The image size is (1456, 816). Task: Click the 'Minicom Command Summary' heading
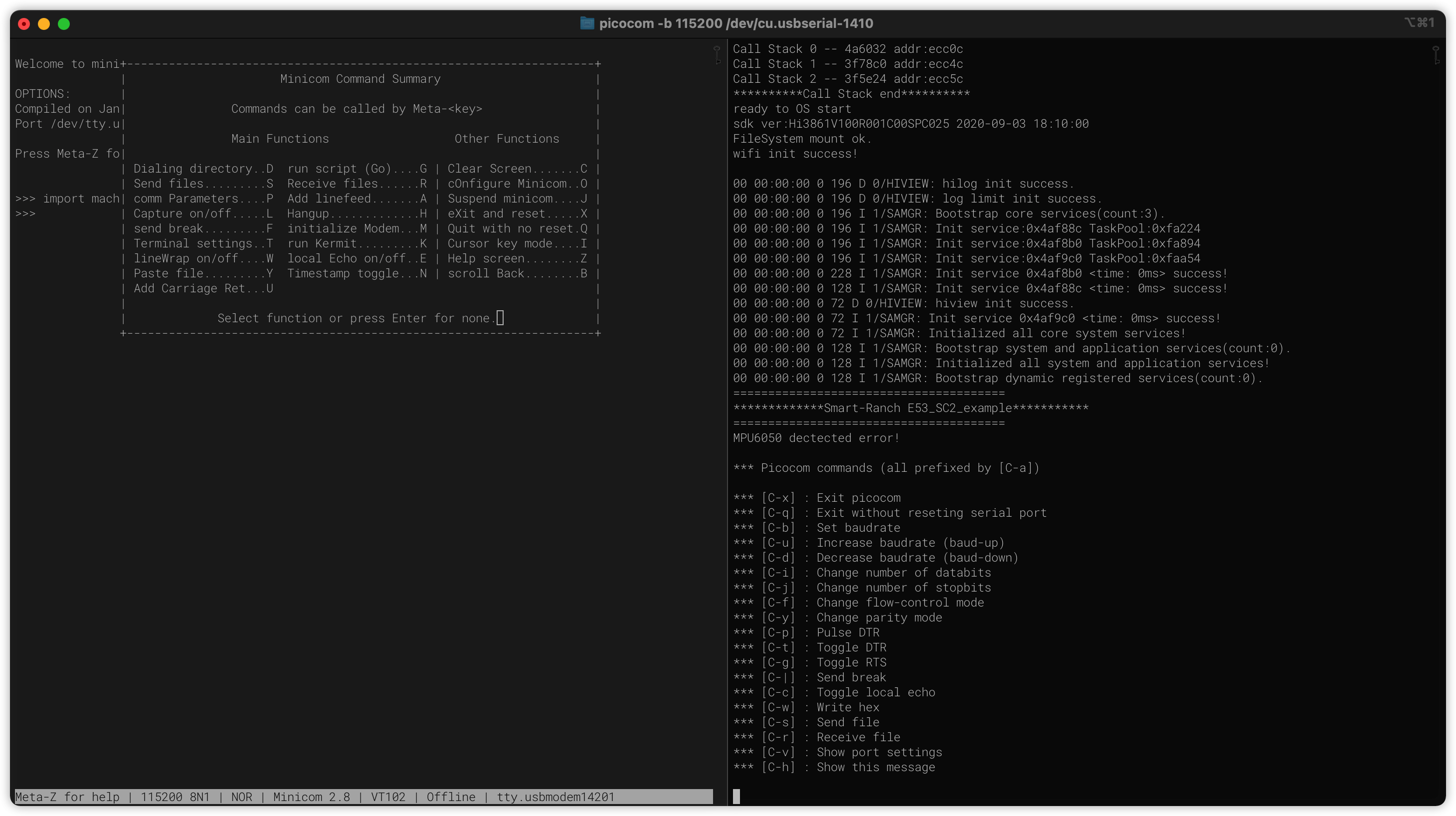[360, 79]
